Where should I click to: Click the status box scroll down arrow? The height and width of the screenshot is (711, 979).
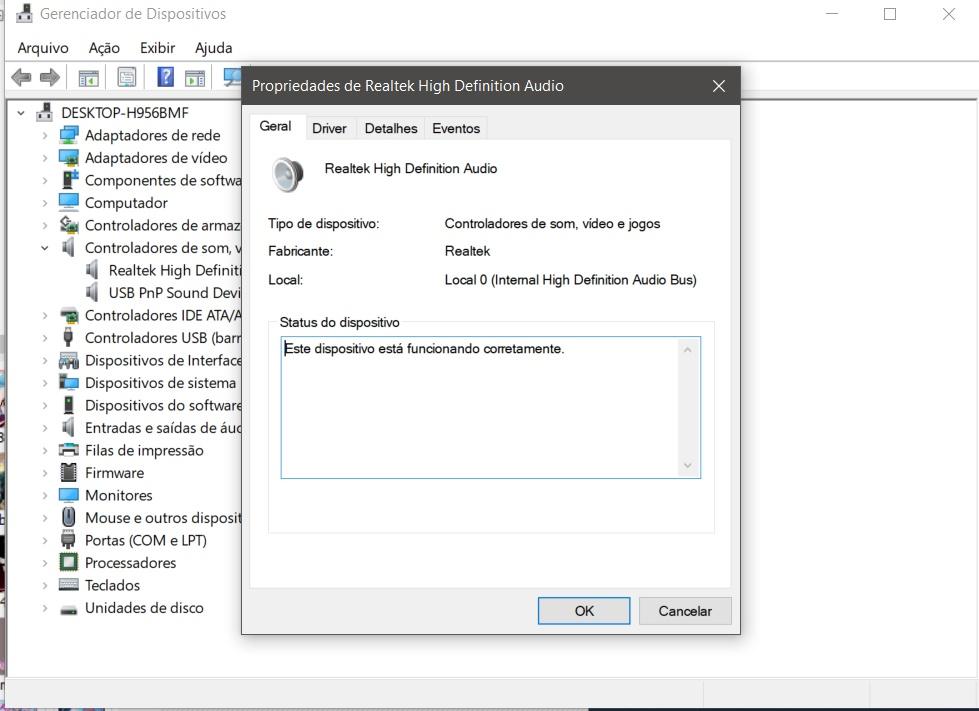click(x=687, y=465)
